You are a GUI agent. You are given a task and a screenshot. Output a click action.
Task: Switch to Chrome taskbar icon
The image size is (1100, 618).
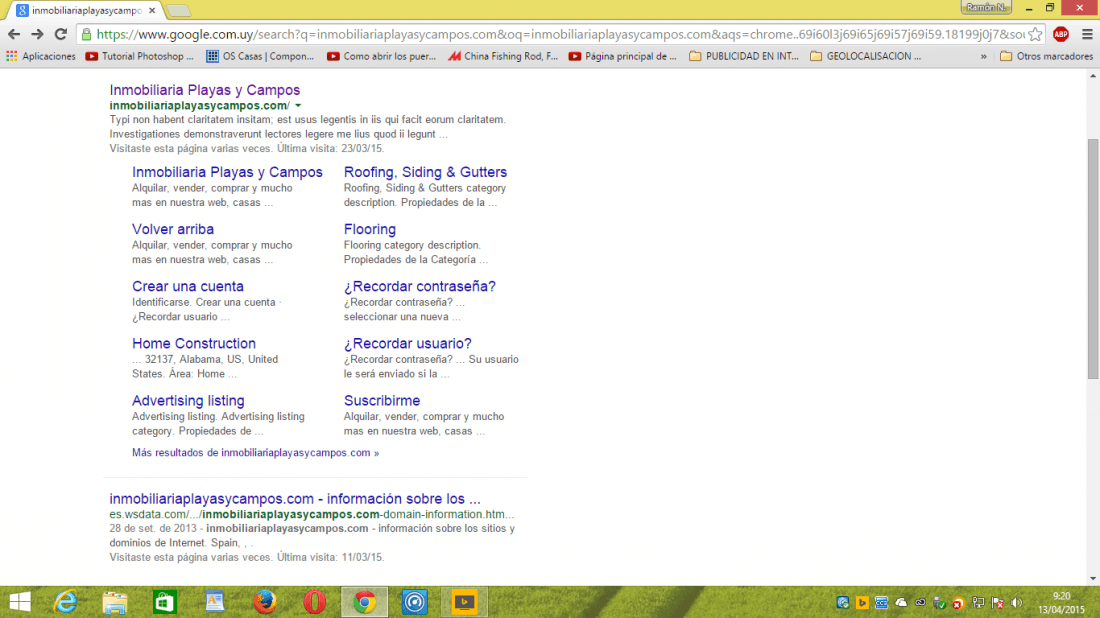[x=364, y=603]
